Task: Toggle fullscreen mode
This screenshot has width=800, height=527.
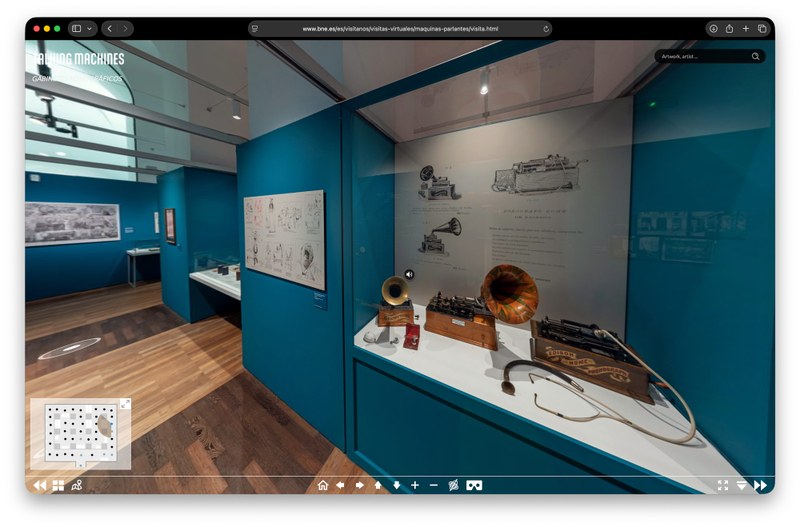Action: (x=723, y=485)
